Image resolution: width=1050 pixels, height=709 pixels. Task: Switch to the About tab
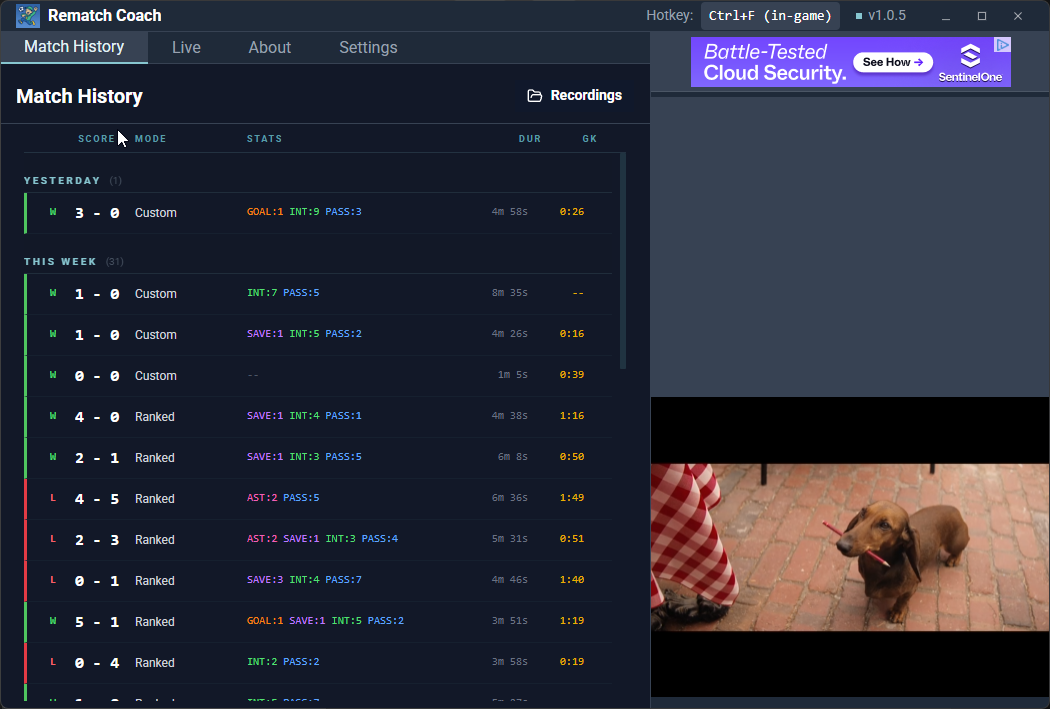click(269, 47)
